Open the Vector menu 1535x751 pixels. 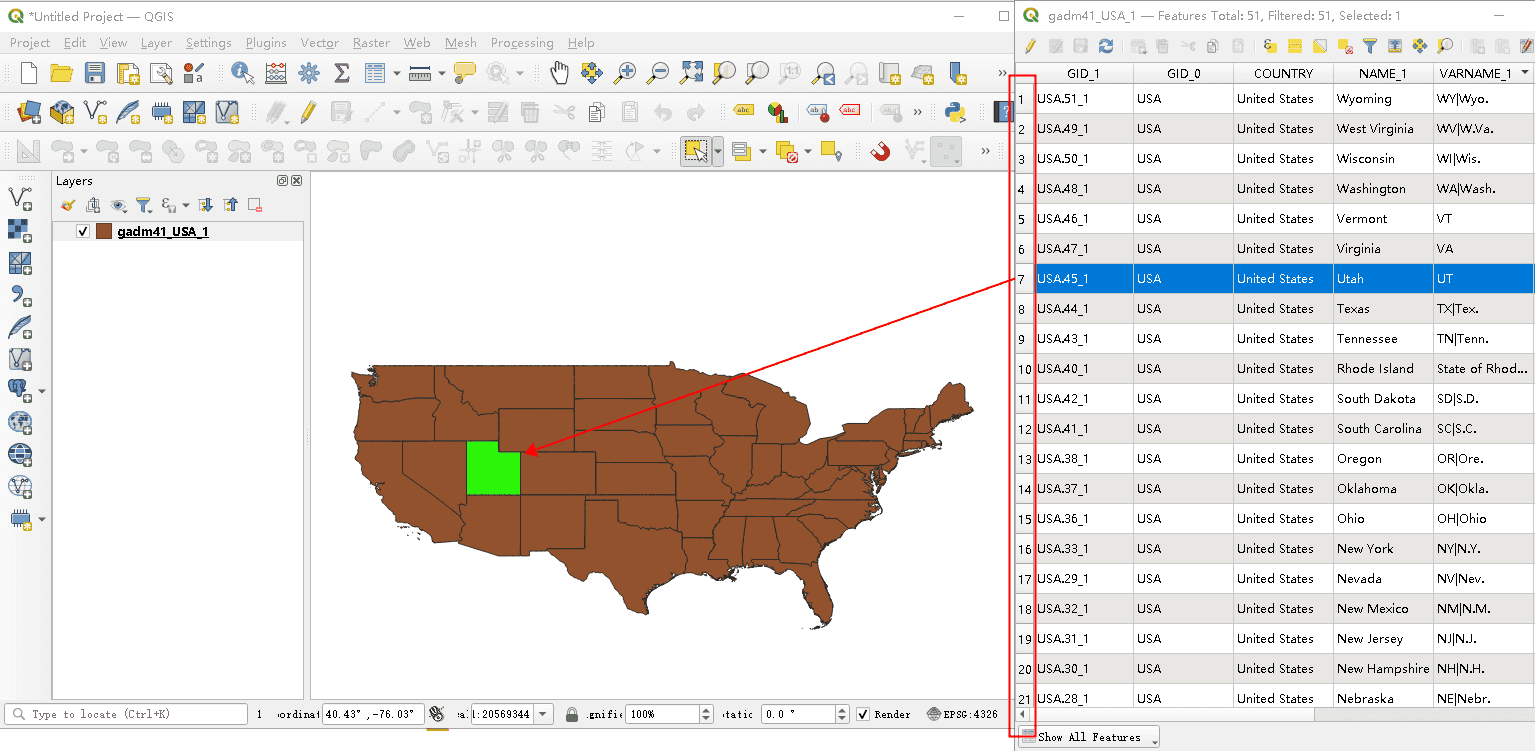320,43
